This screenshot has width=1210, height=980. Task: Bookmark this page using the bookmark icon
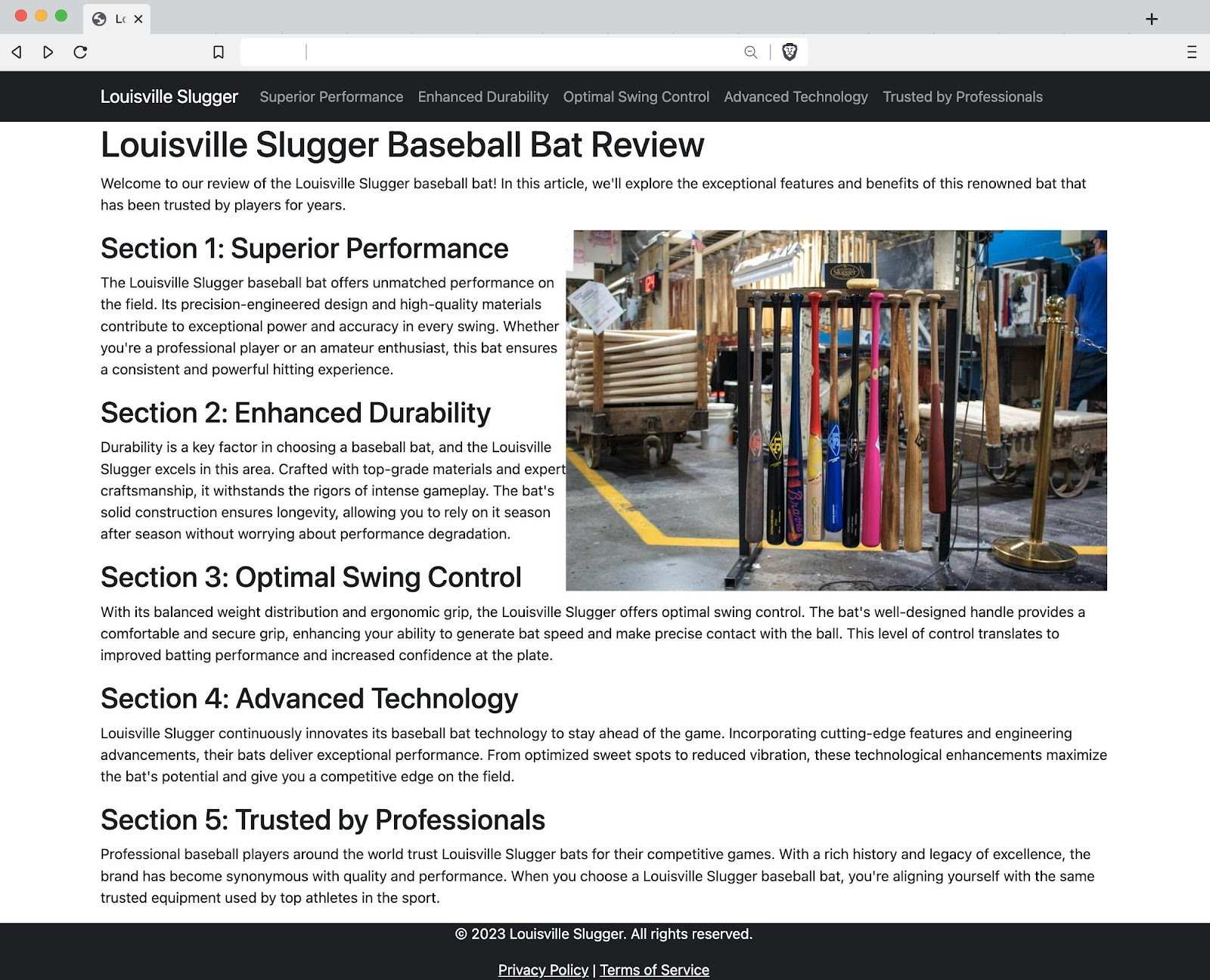coord(219,52)
